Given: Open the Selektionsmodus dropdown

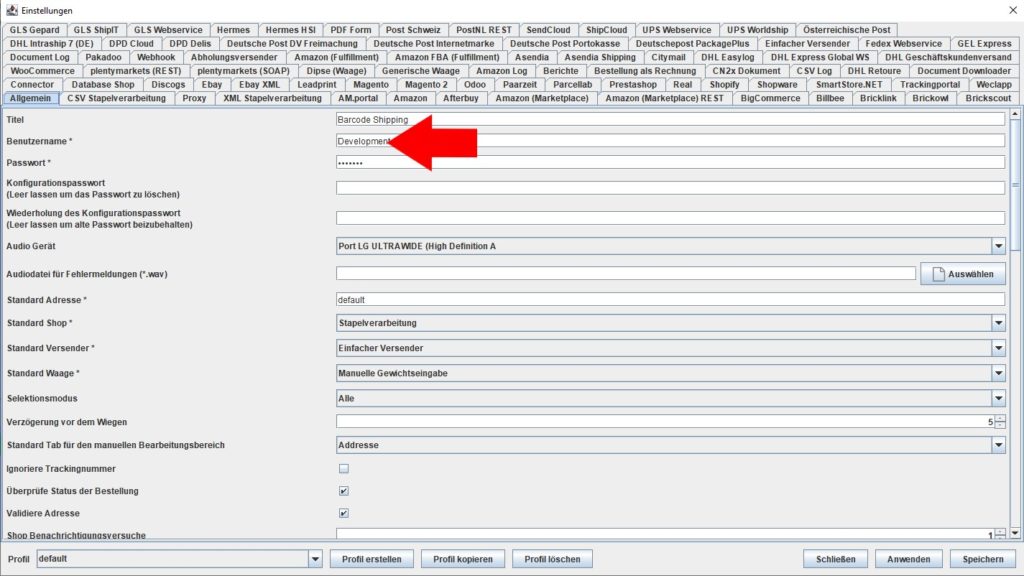Looking at the screenshot, I should click(998, 398).
